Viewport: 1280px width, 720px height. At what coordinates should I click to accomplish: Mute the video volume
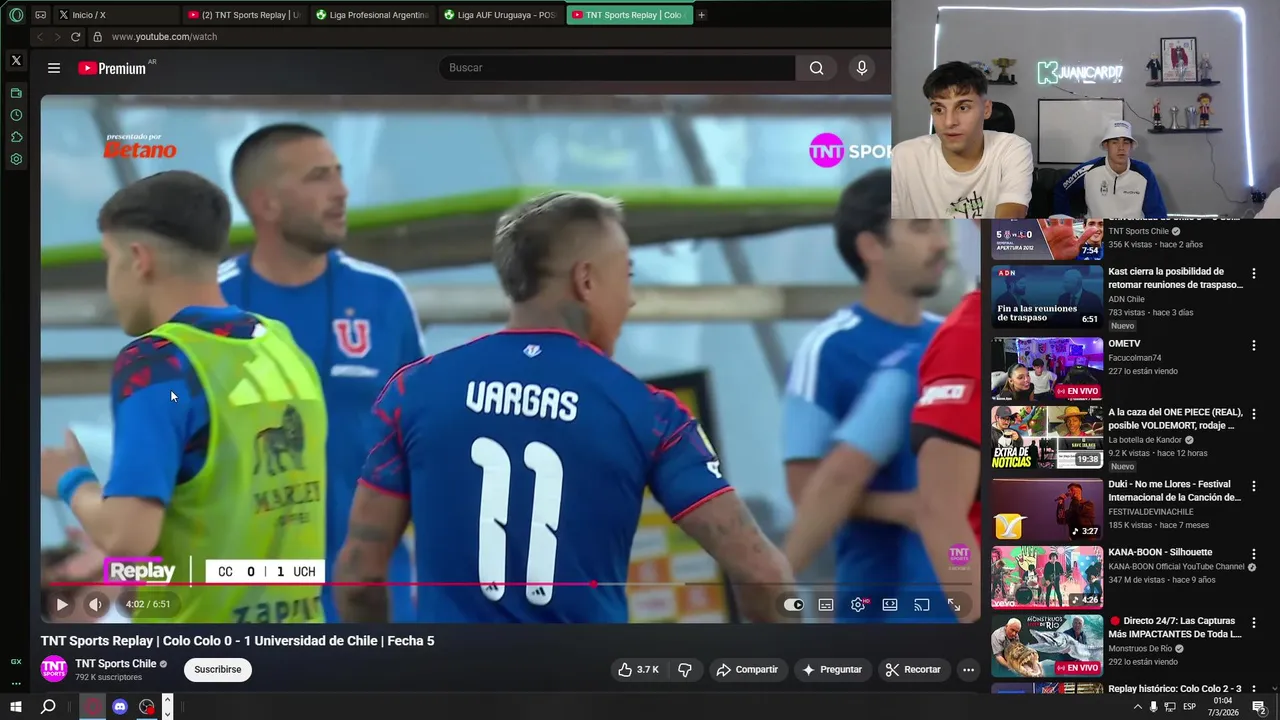click(x=95, y=604)
